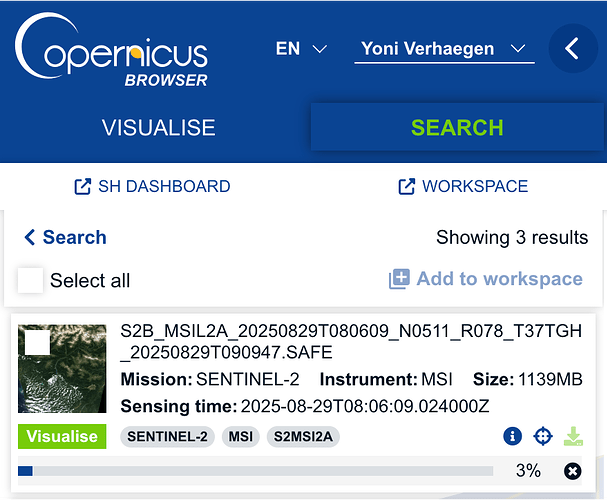This screenshot has width=607, height=500.
Task: Show product info with the info icon
Action: (x=513, y=436)
